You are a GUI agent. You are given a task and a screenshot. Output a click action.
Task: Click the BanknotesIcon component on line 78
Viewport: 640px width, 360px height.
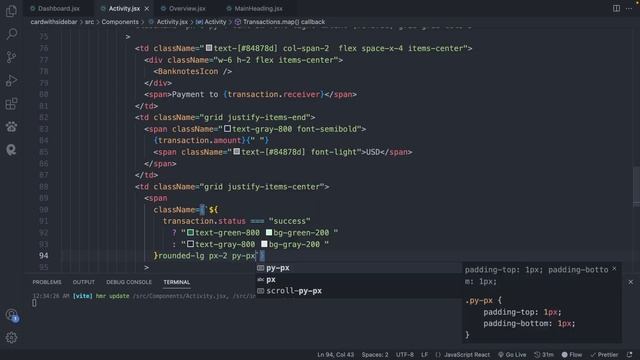(188, 71)
